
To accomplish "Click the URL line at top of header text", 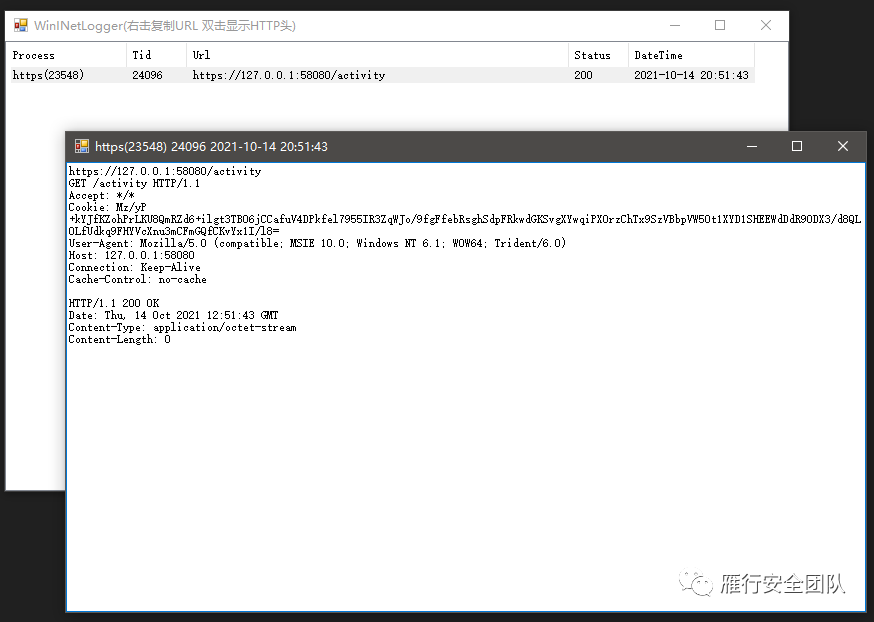I will tap(164, 172).
